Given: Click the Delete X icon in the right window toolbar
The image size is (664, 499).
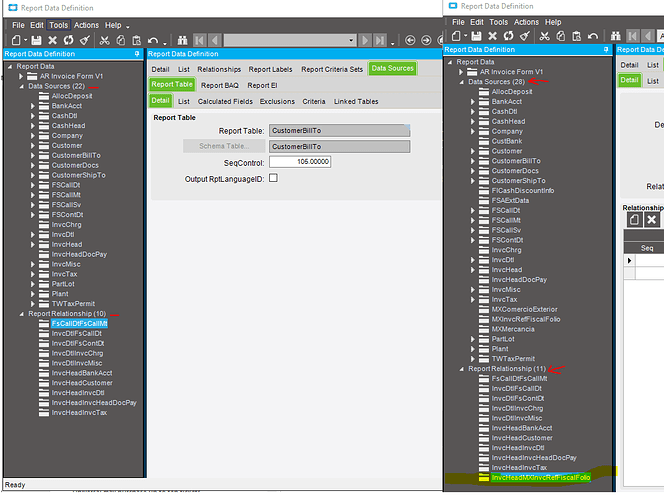Looking at the screenshot, I should click(492, 36).
